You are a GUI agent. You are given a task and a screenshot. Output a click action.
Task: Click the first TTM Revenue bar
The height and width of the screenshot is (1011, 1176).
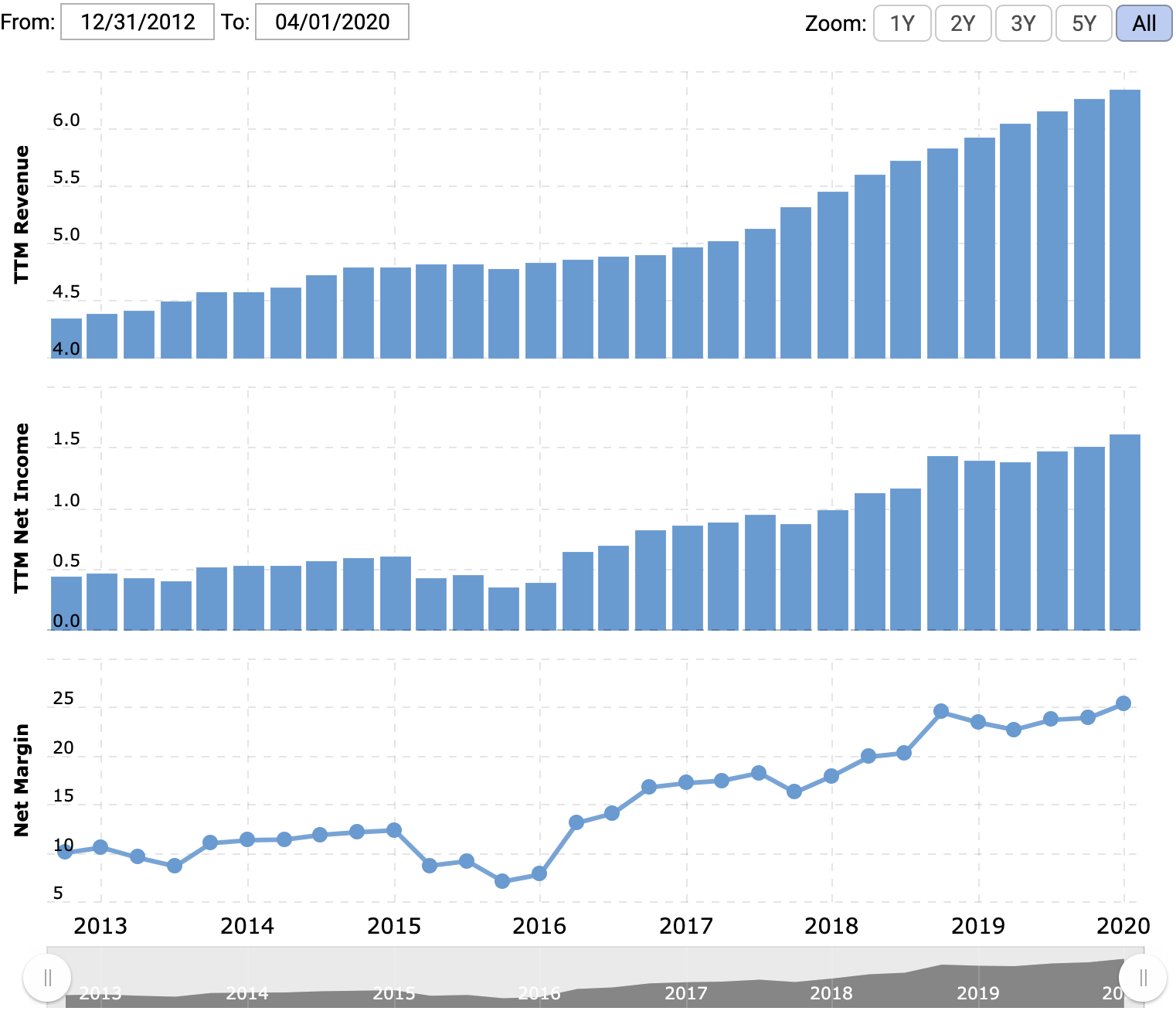pos(66,339)
